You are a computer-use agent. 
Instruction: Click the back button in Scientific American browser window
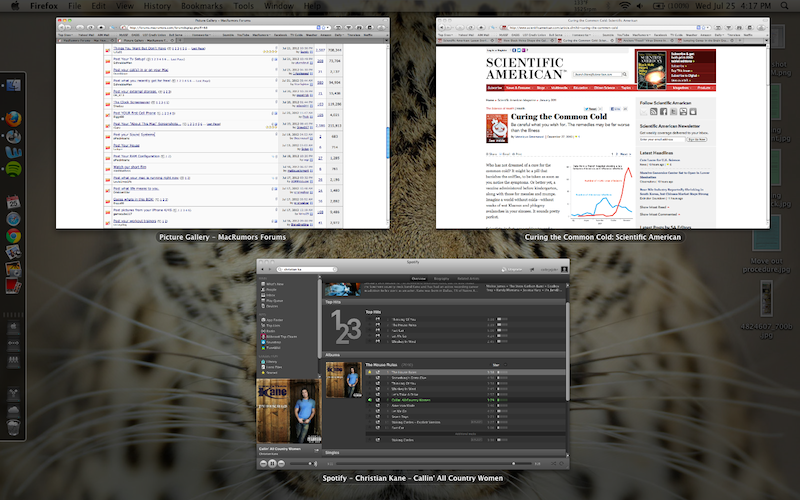442,28
